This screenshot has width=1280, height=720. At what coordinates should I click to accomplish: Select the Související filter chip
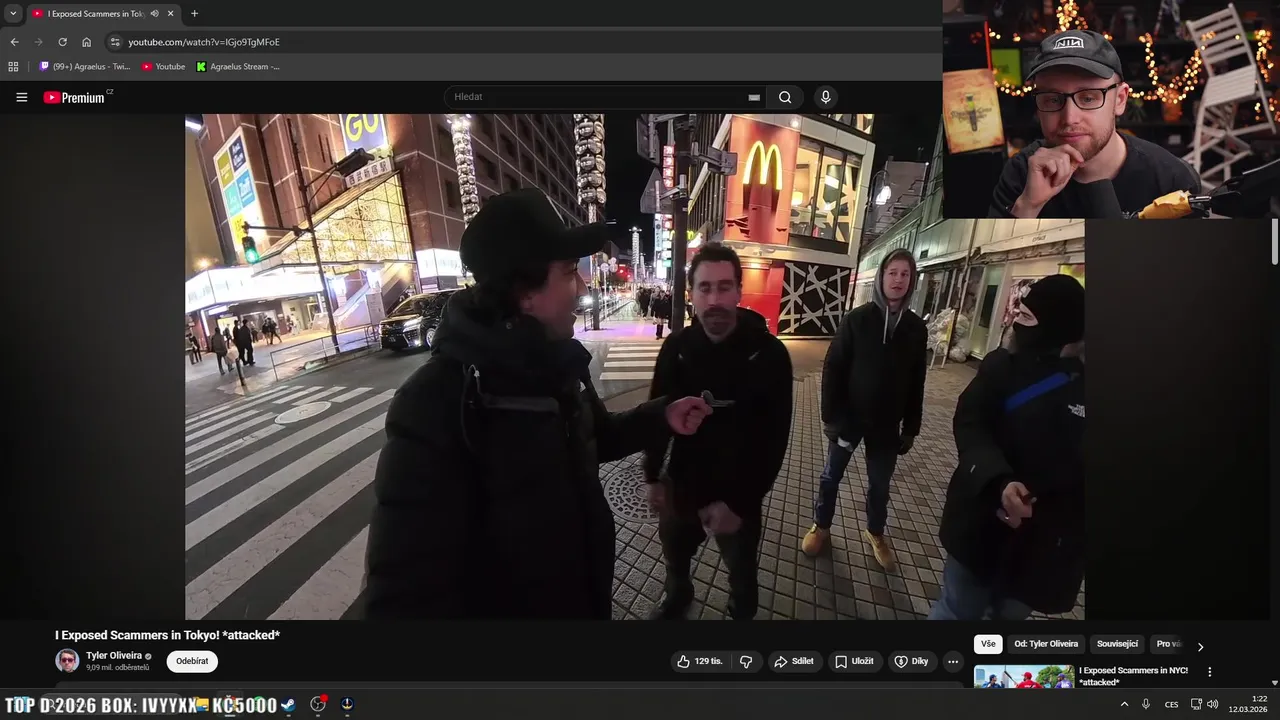1117,644
